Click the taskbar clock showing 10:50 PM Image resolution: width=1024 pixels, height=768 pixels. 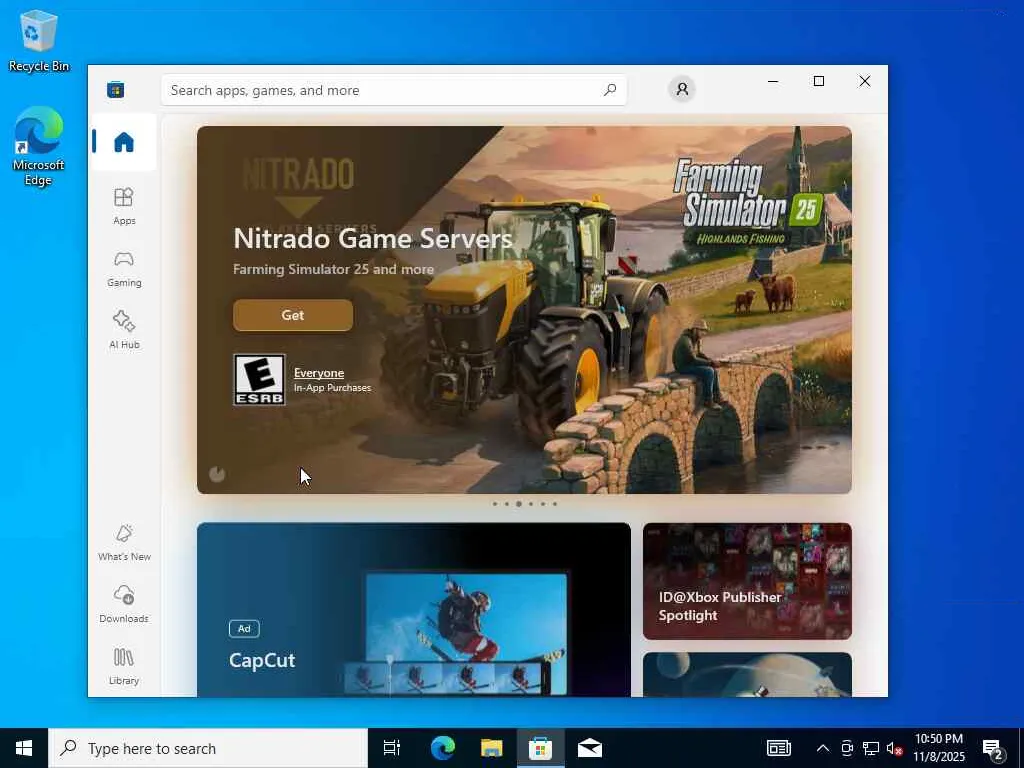point(938,748)
